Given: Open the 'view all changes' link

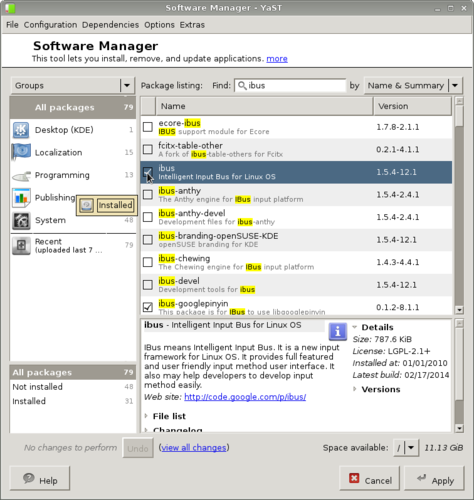Looking at the screenshot, I should tap(194, 448).
